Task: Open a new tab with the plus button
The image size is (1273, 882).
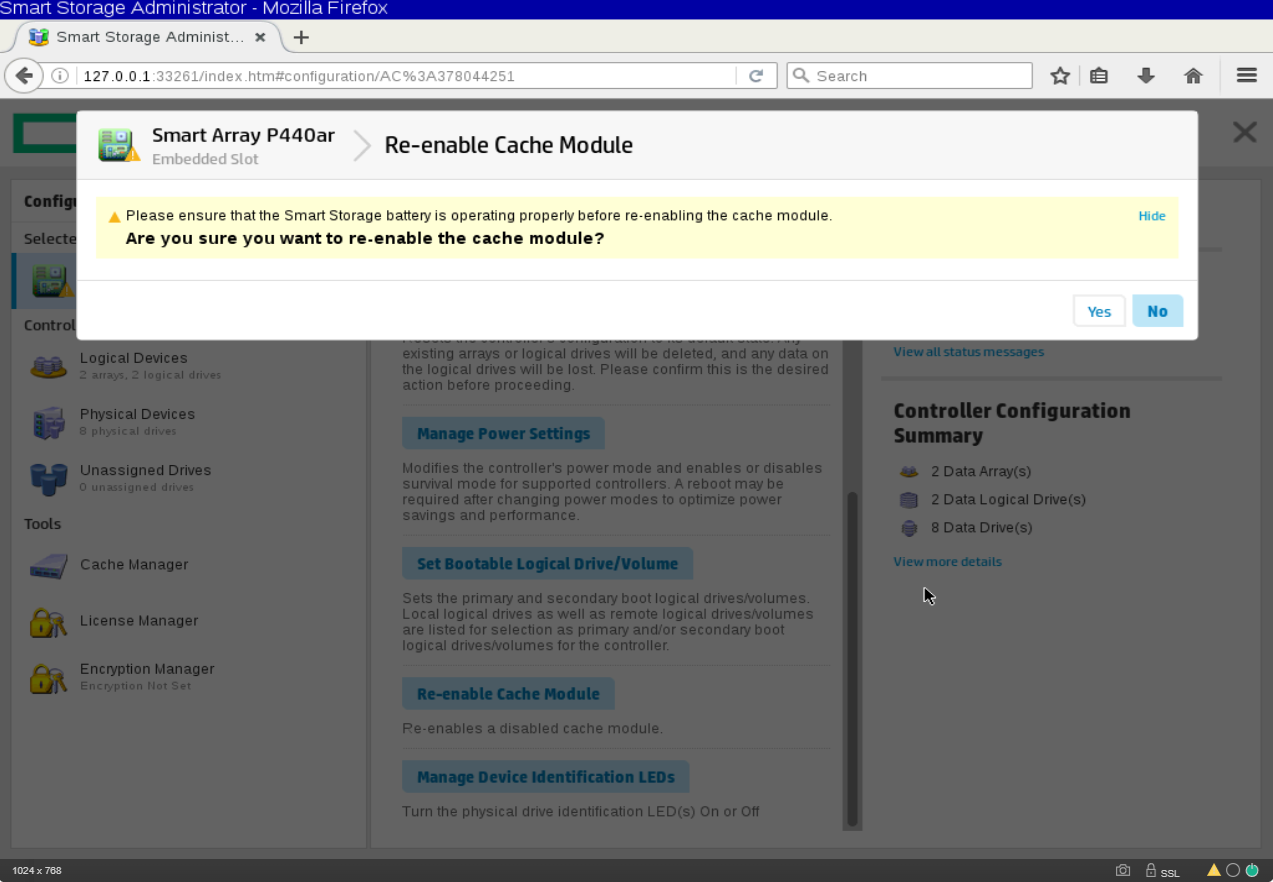Action: coord(300,37)
